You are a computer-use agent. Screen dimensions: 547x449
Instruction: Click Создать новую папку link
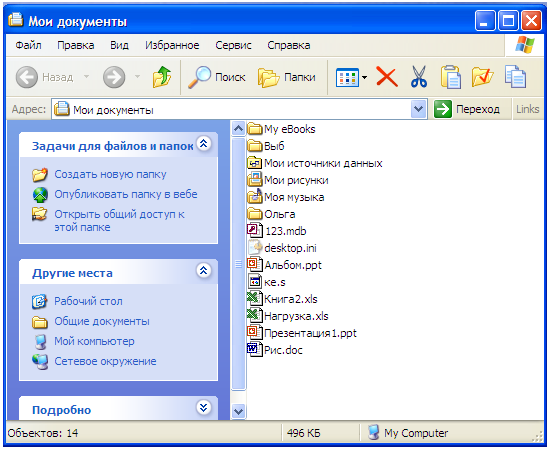[110, 174]
